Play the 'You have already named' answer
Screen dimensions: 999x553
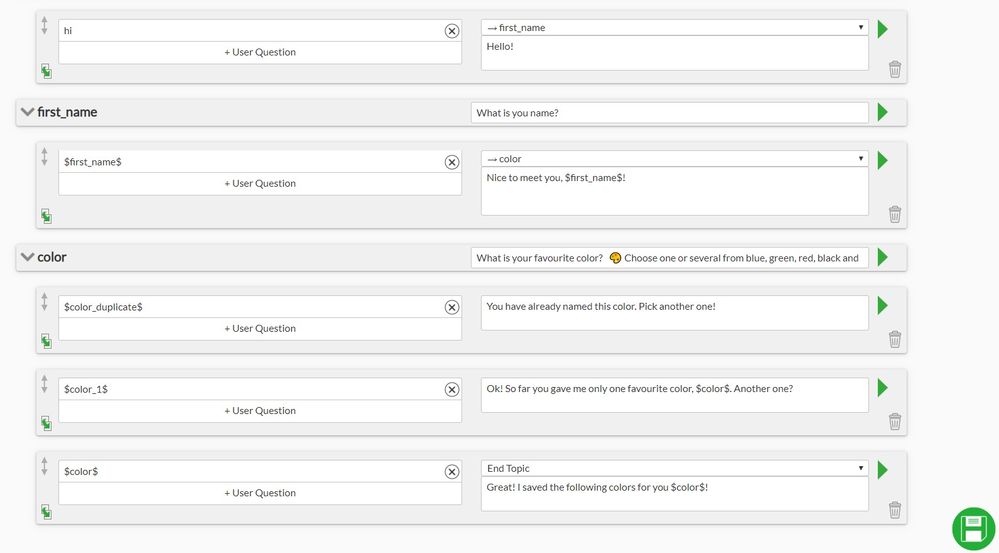(882, 305)
